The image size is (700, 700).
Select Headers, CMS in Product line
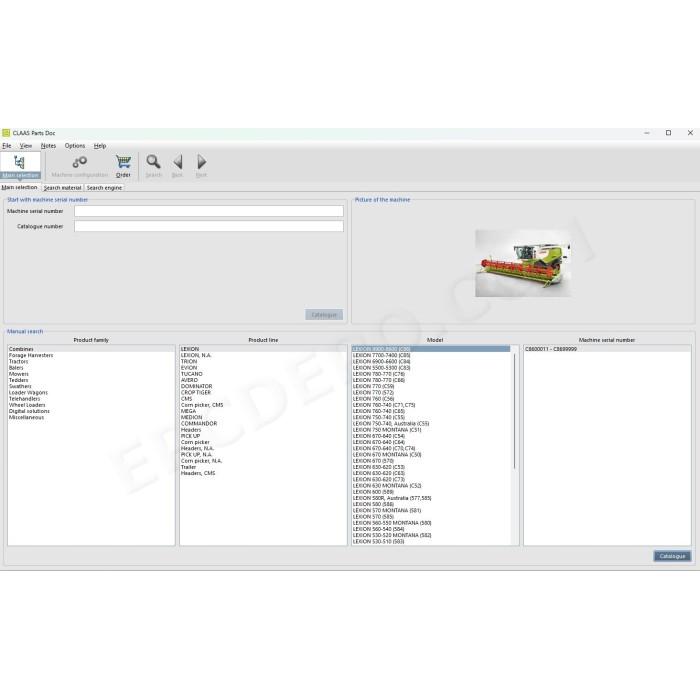263,473
